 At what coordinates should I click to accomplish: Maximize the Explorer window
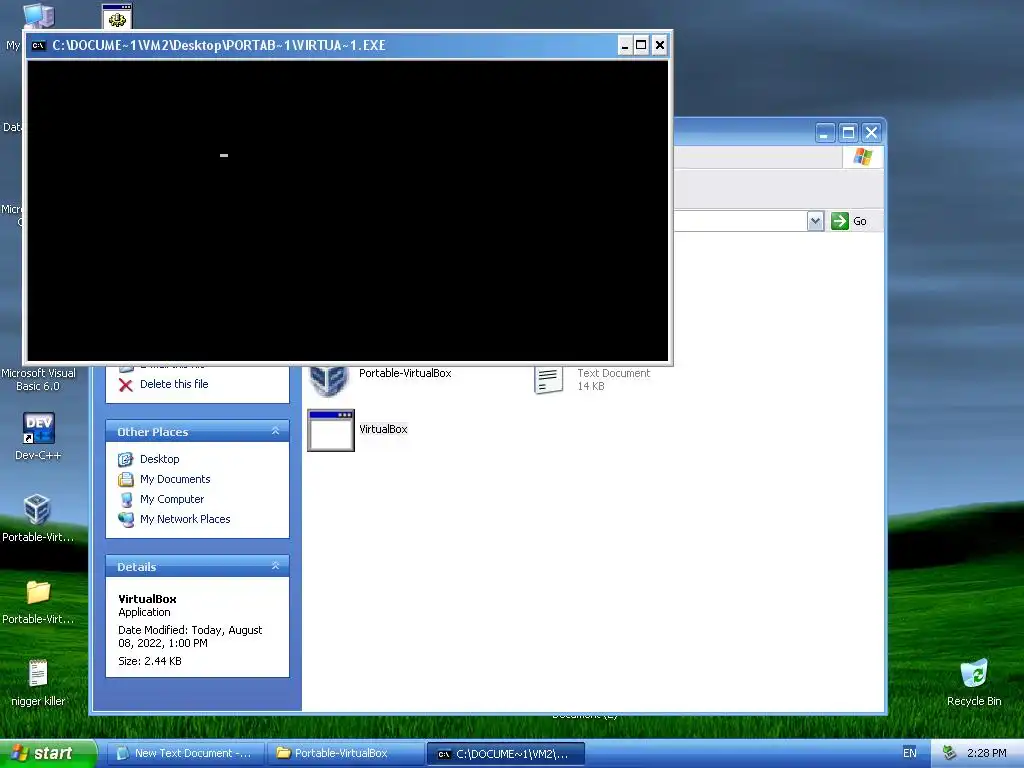click(x=848, y=133)
